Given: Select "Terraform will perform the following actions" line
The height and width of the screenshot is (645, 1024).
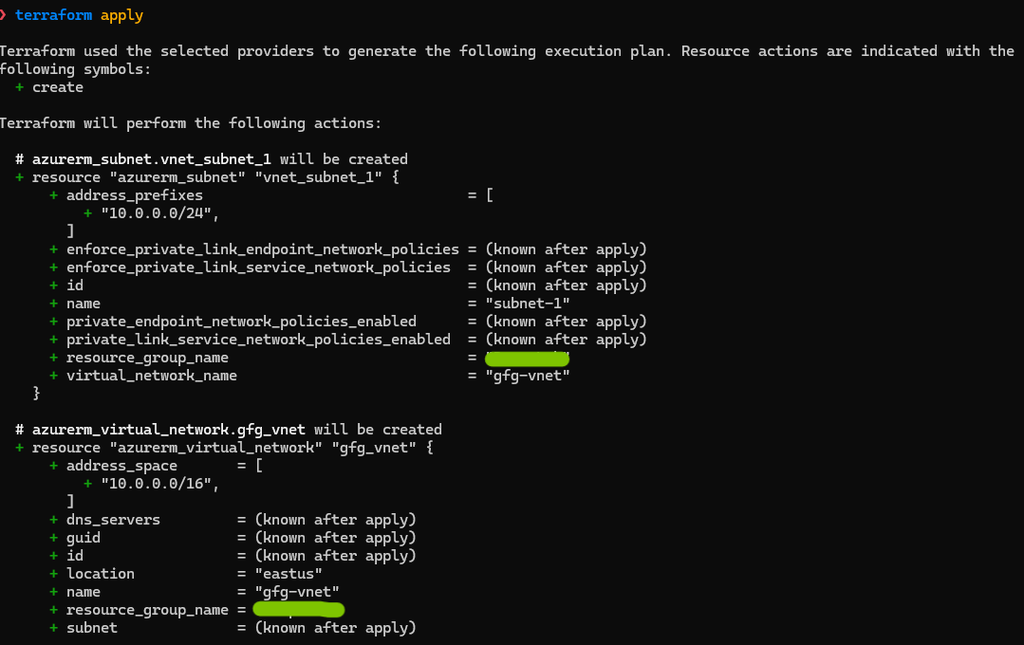Looking at the screenshot, I should 190,123.
